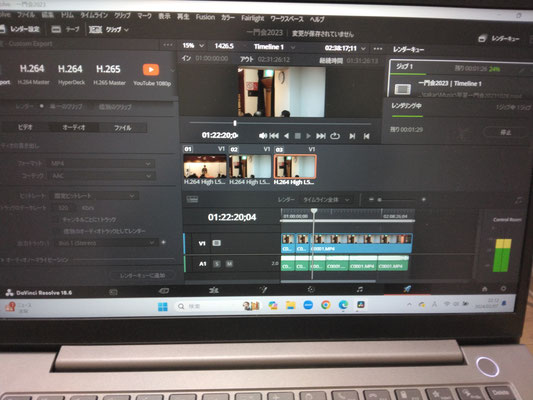
Task: Open the Fairlight menu
Action: coord(253,18)
